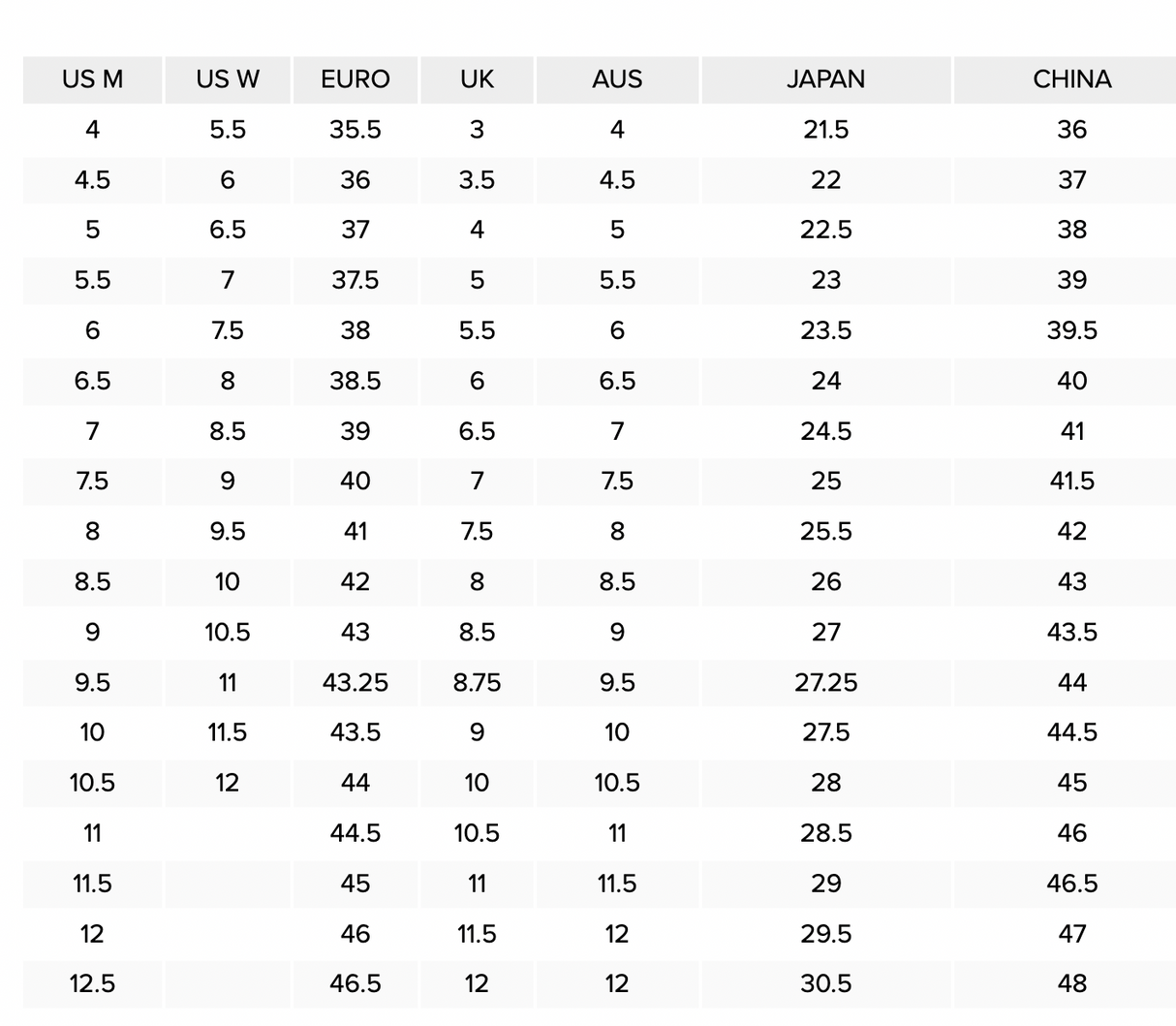The height and width of the screenshot is (1026, 1176).
Task: Select the AUS column header
Action: (x=617, y=79)
